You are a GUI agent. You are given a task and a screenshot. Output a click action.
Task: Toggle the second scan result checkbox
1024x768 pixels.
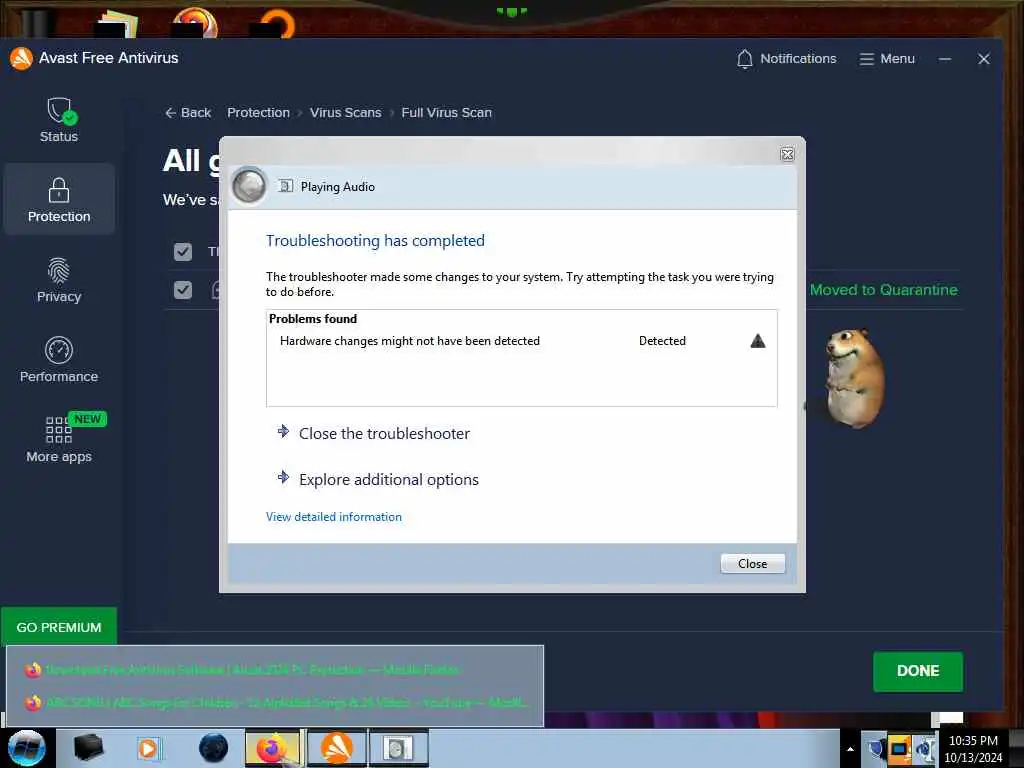[x=183, y=290]
